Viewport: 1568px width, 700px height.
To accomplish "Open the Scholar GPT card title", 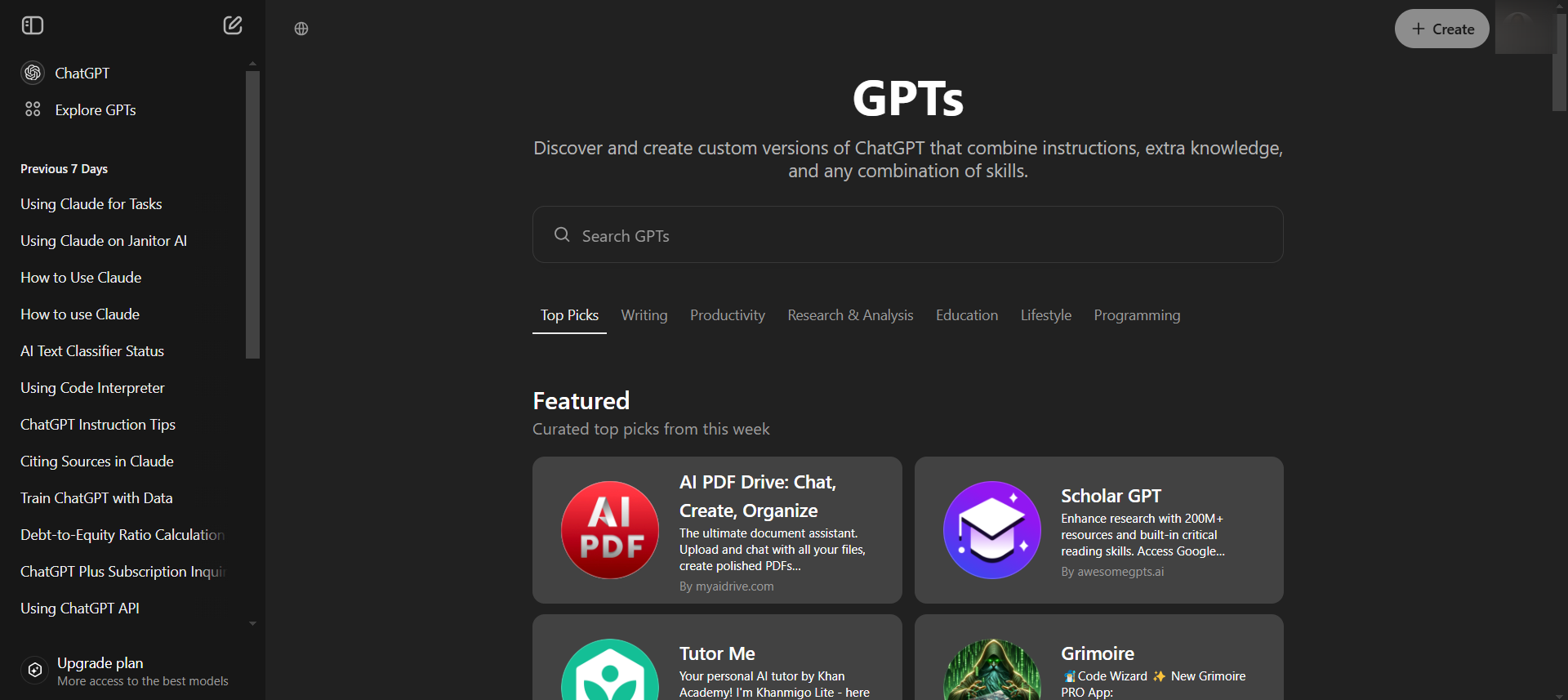I will (1111, 496).
